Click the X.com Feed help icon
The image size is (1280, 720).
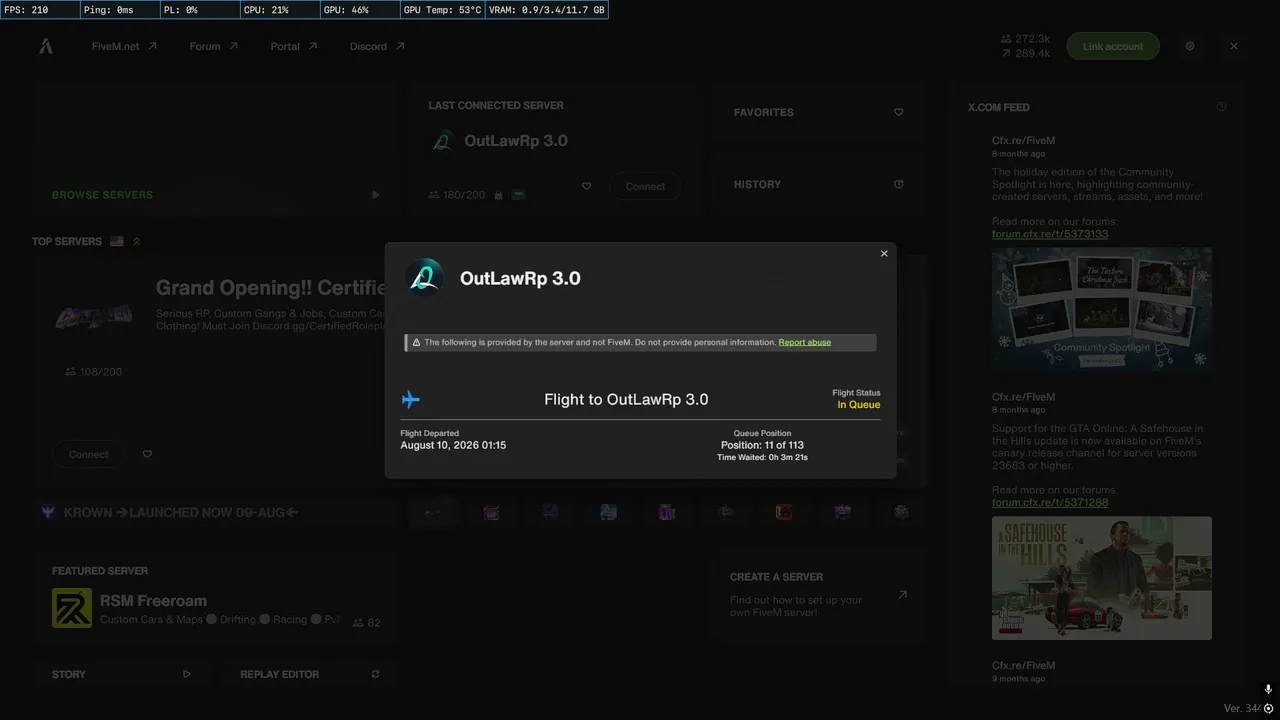click(1221, 107)
